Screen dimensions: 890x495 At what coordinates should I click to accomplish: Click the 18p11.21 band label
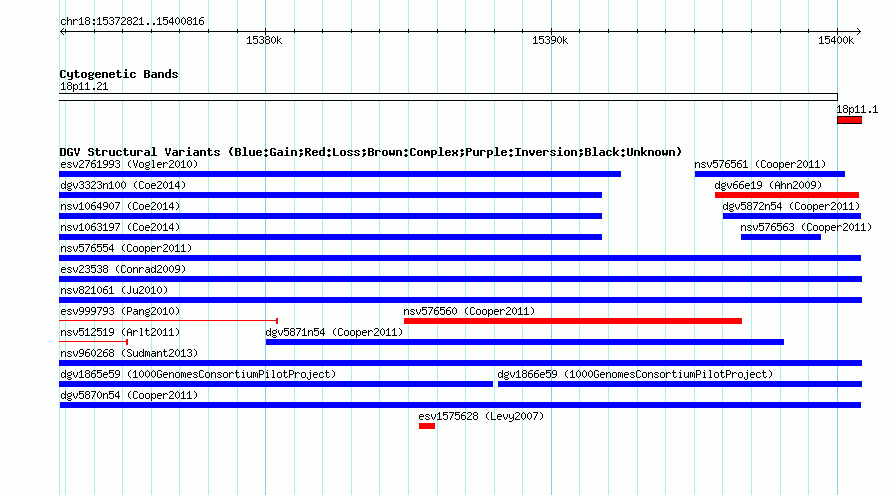84,86
